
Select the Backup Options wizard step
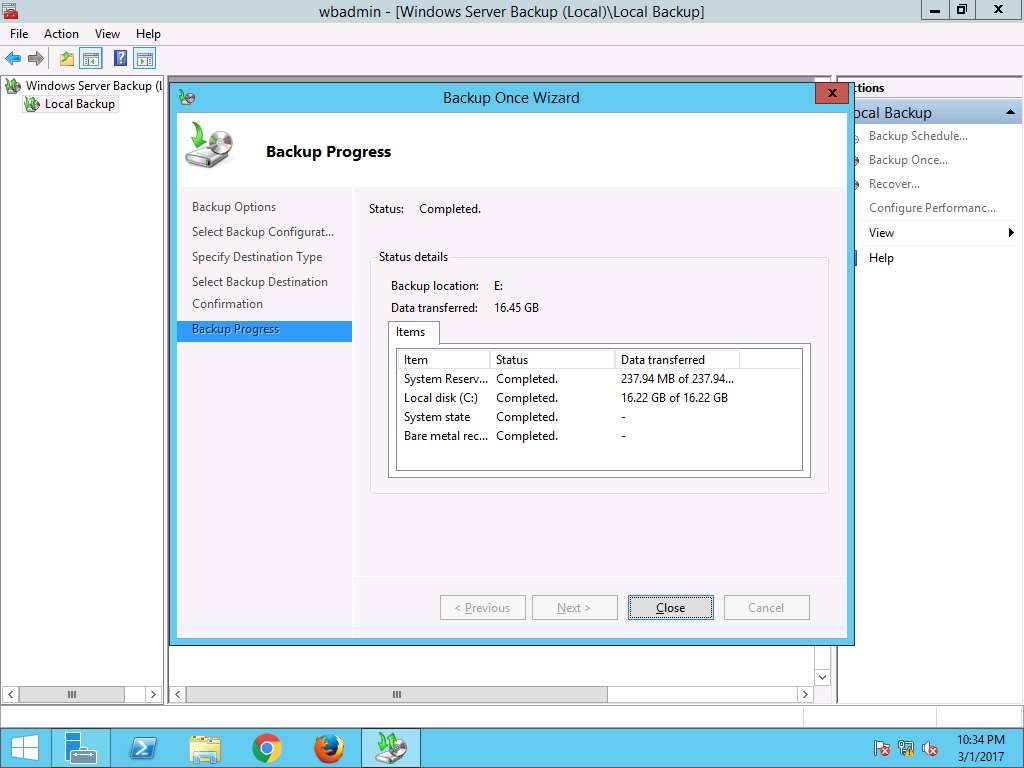coord(234,207)
